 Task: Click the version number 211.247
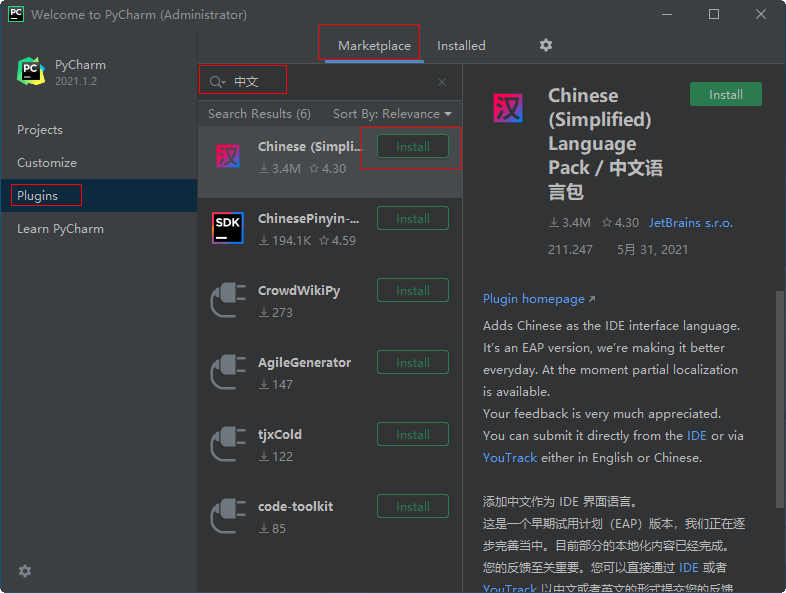click(570, 250)
